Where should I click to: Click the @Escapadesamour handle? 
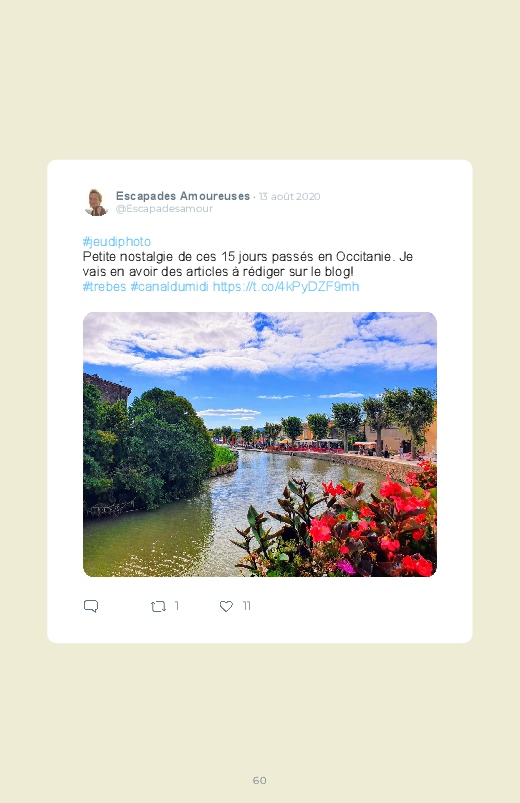click(x=164, y=208)
